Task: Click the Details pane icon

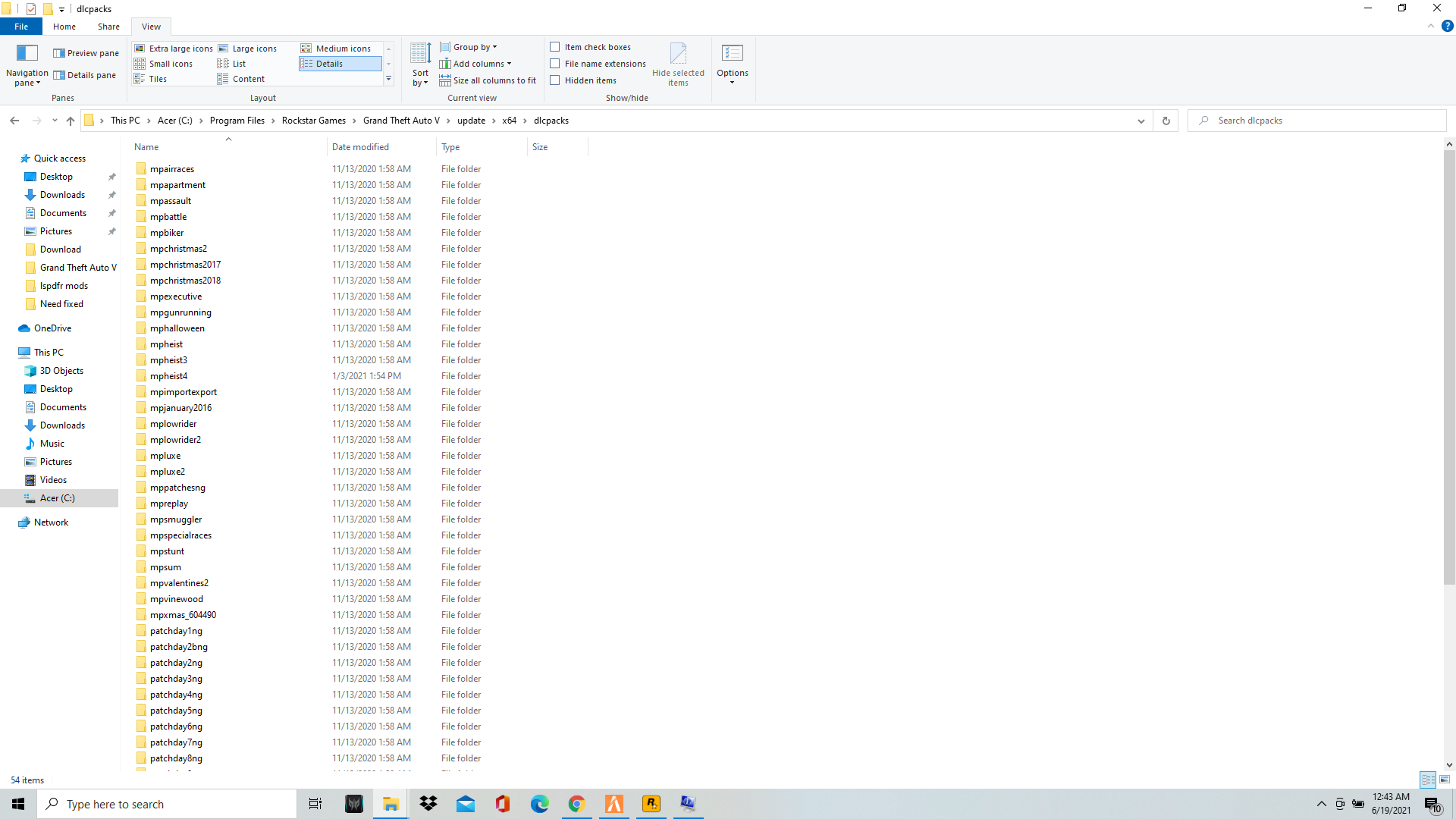Action: click(59, 75)
